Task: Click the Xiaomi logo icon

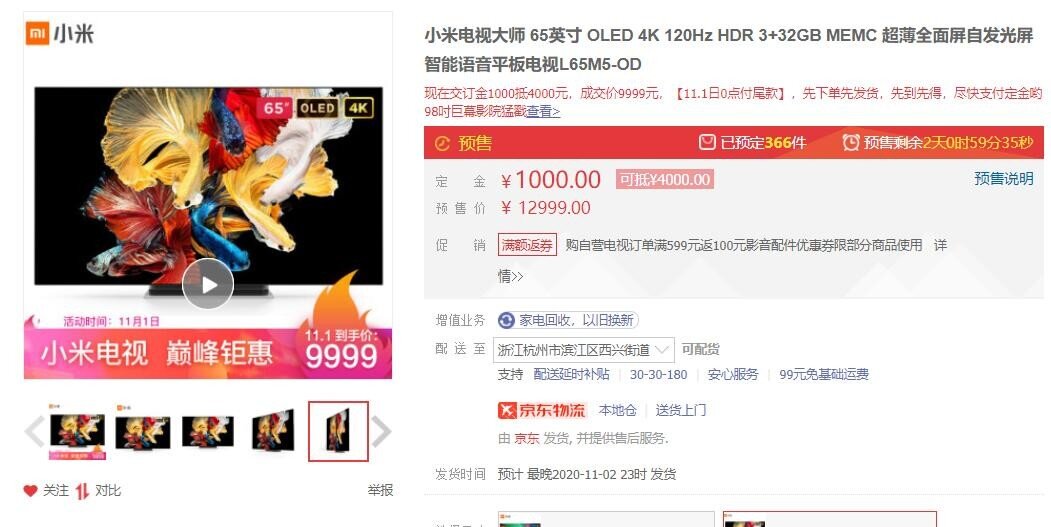Action: click(x=38, y=34)
